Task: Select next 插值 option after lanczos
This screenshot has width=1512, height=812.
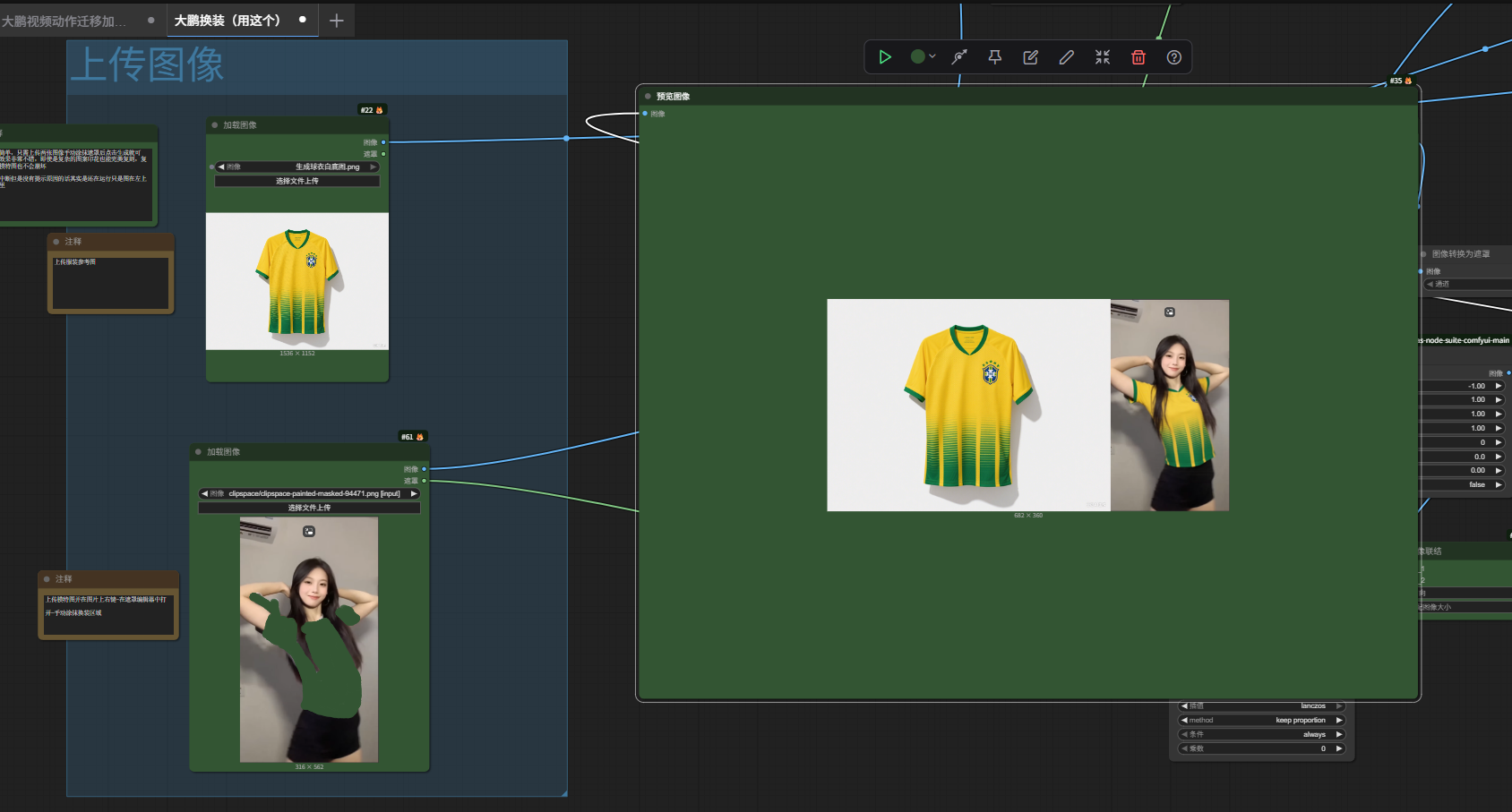Action: pos(1339,705)
